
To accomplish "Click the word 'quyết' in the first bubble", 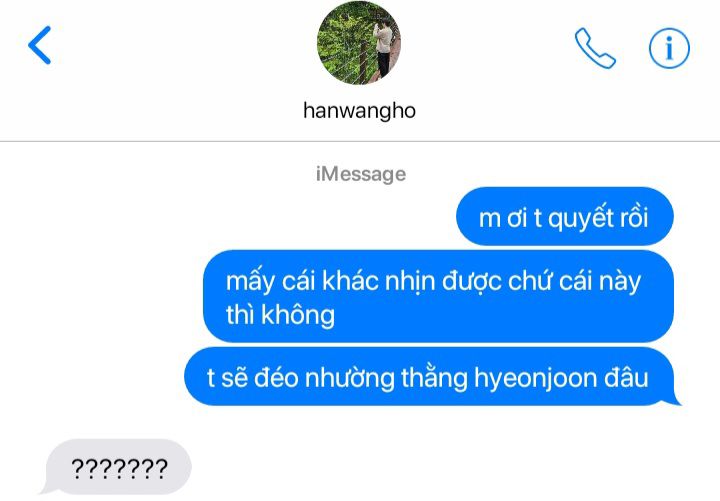I will [x=580, y=218].
